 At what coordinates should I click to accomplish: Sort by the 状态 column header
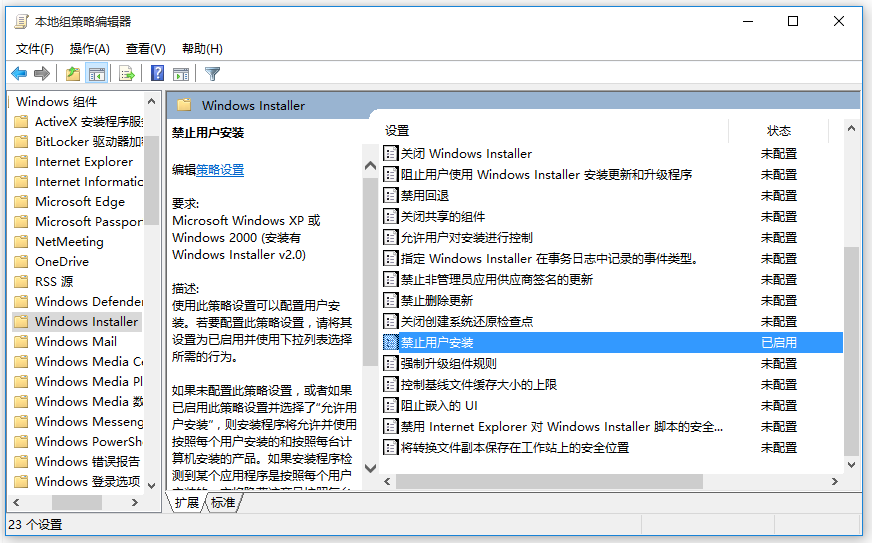click(779, 131)
